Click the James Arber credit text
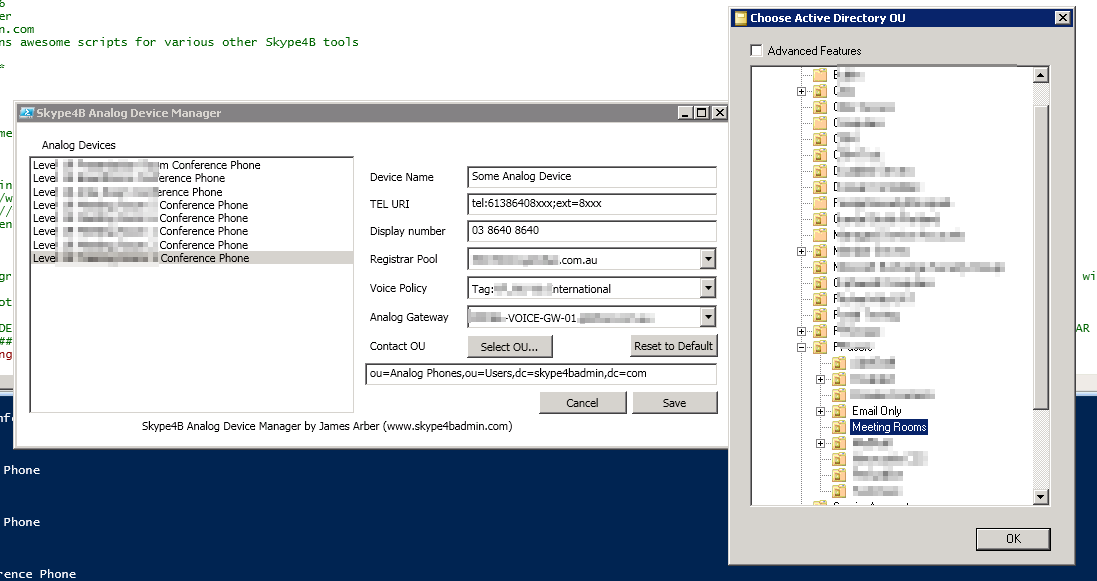Screen dimensions: 1097x581 pyautogui.click(x=327, y=426)
